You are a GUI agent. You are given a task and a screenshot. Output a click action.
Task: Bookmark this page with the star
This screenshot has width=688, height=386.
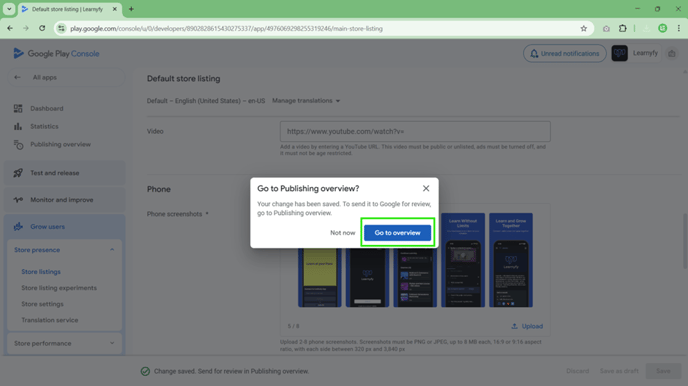583,29
